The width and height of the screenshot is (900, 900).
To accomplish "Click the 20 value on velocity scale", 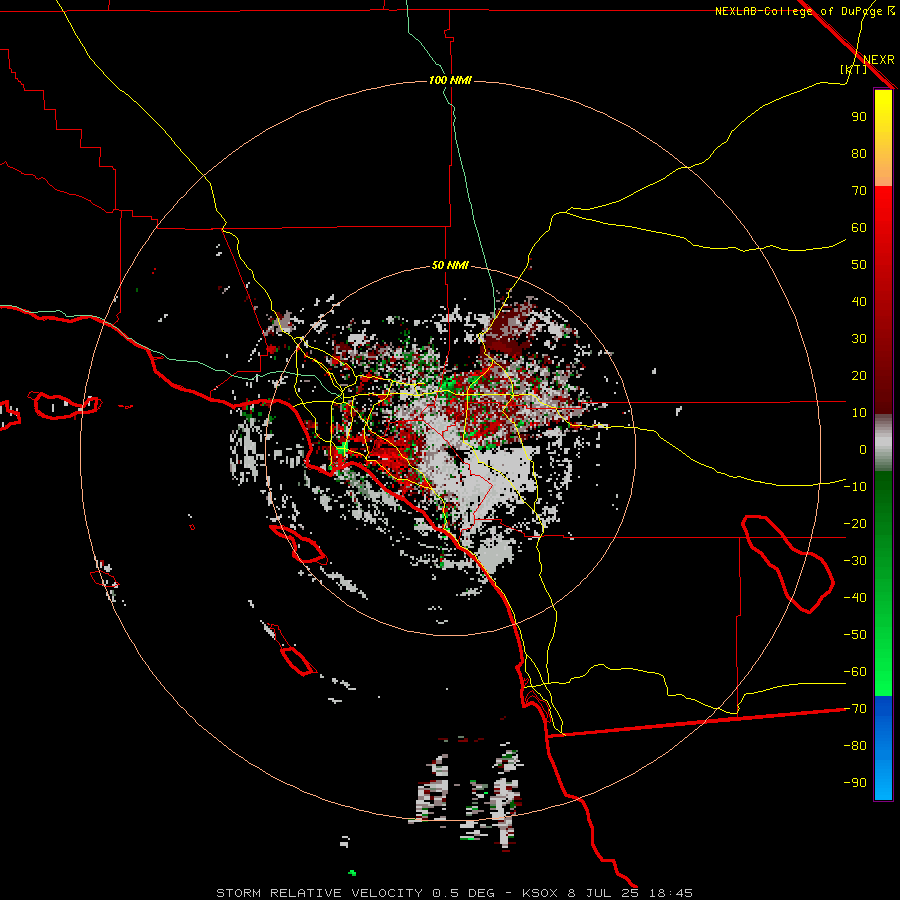I will click(859, 376).
